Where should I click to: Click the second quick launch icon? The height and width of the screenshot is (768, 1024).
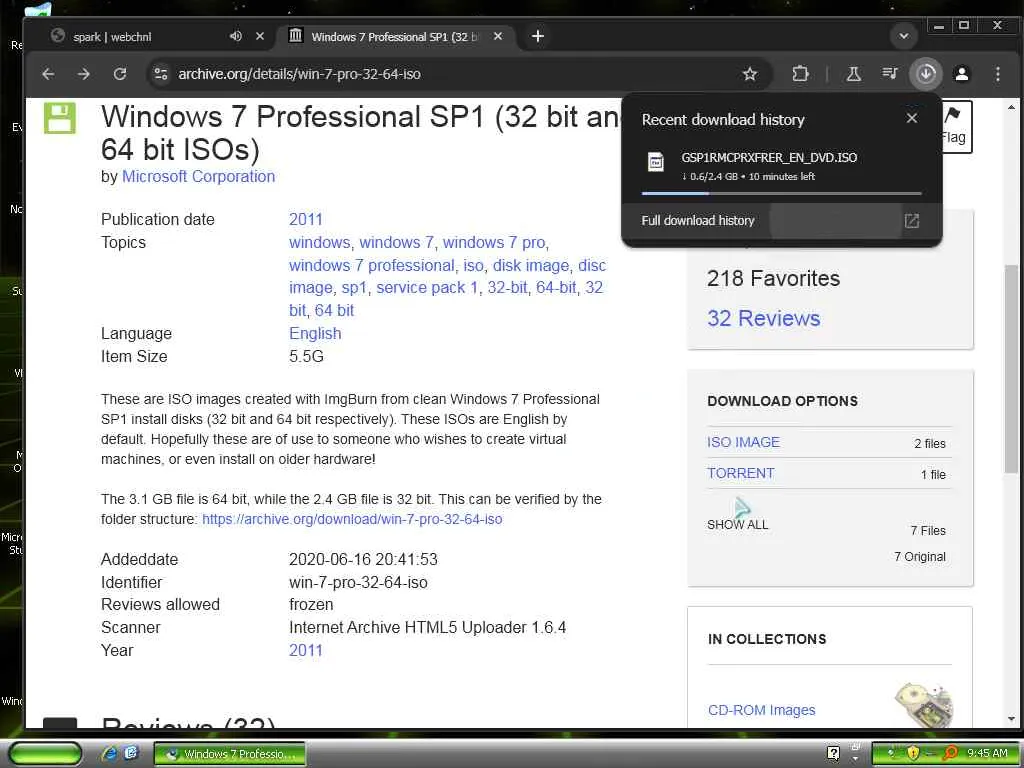coord(131,754)
